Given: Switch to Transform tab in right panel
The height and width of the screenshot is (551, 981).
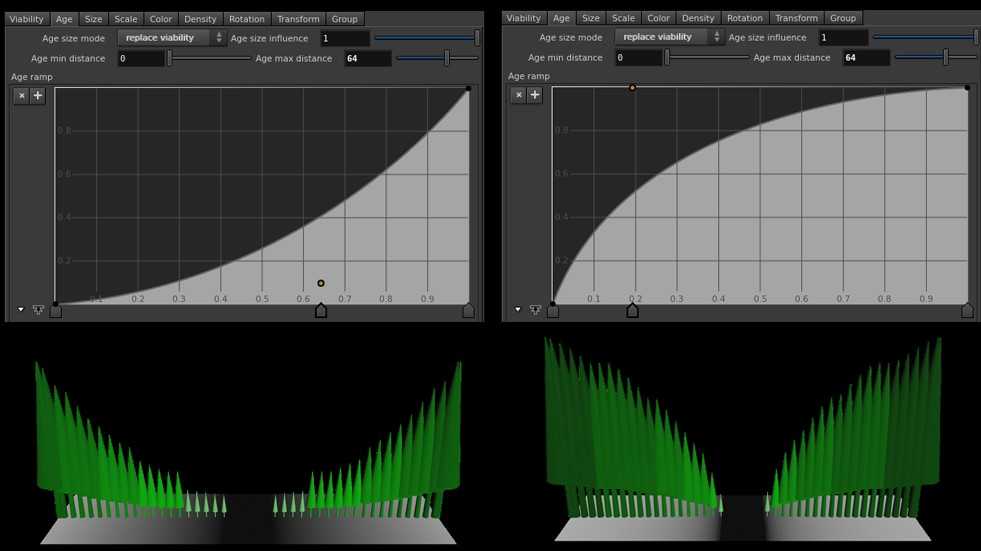Looking at the screenshot, I should point(796,18).
